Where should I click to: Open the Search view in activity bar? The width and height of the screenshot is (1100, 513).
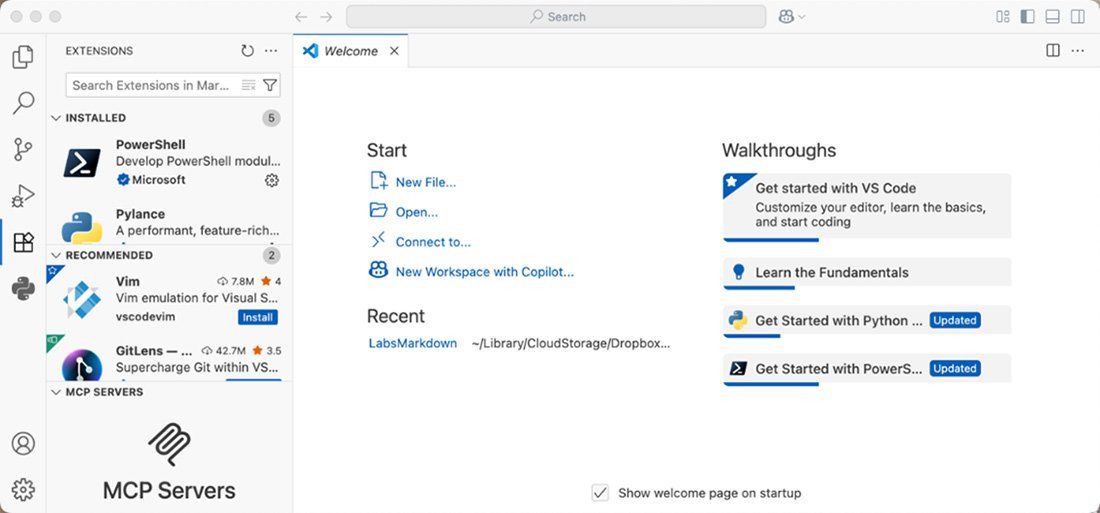(x=23, y=103)
